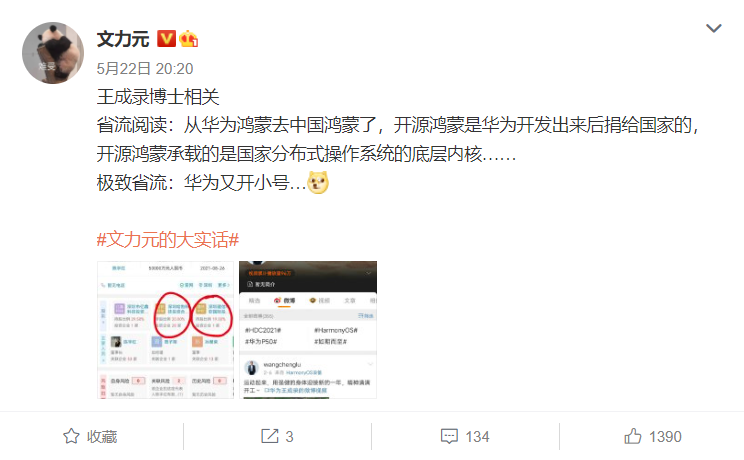Click the star favorite icon
The image size is (744, 460).
tap(71, 436)
